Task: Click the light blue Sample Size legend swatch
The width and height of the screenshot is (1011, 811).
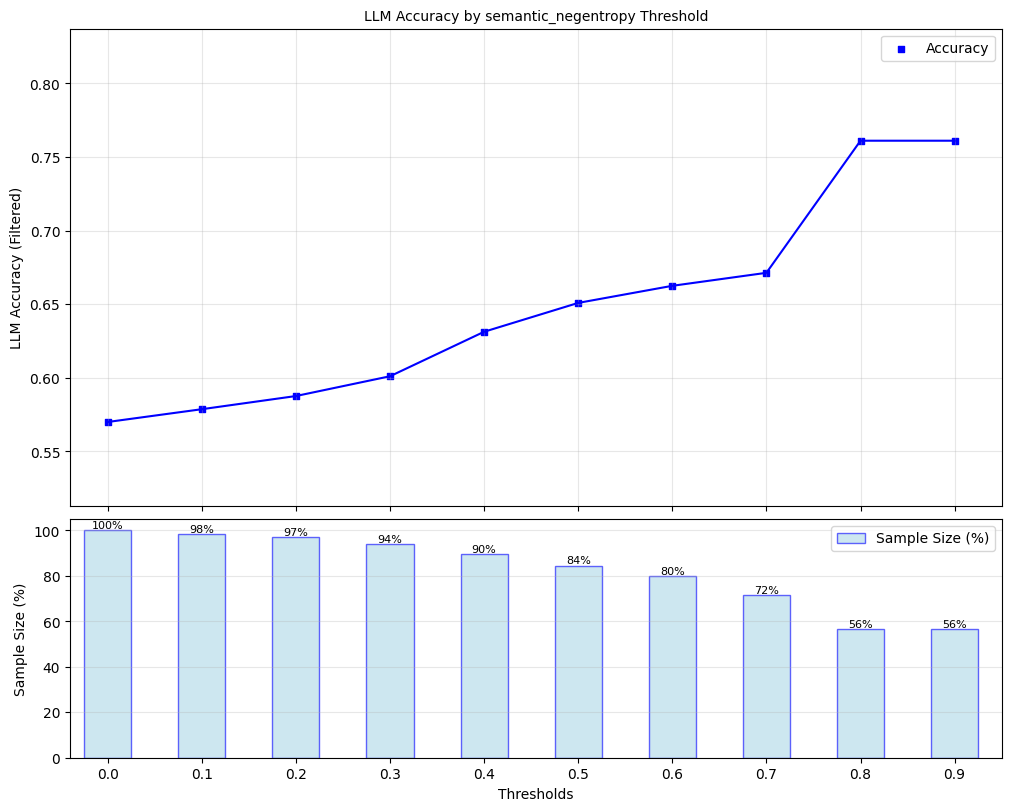Action: [x=851, y=538]
